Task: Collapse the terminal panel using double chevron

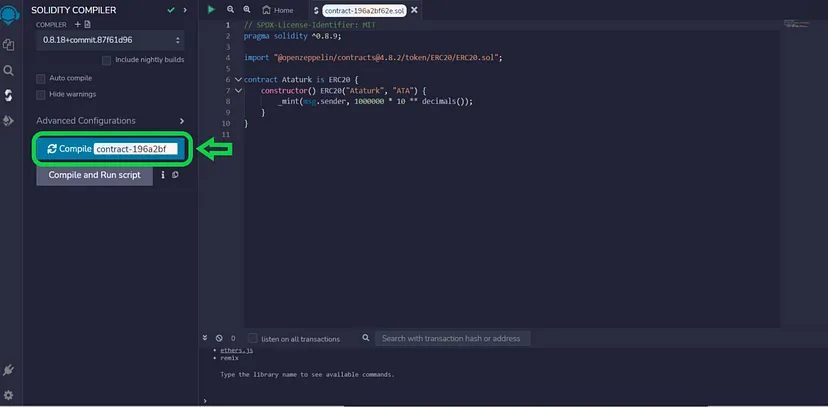Action: point(205,339)
